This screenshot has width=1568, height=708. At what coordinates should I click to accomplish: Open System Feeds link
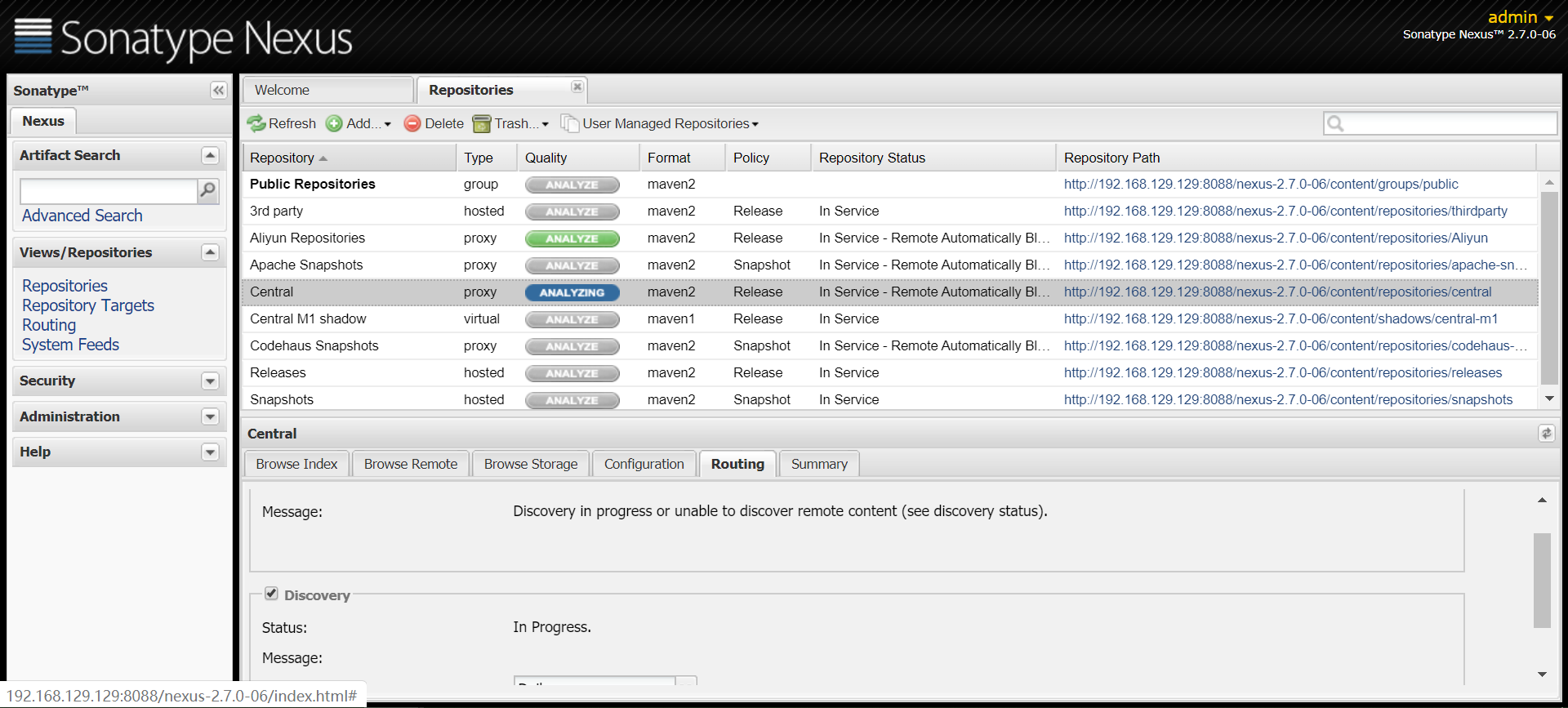point(71,345)
